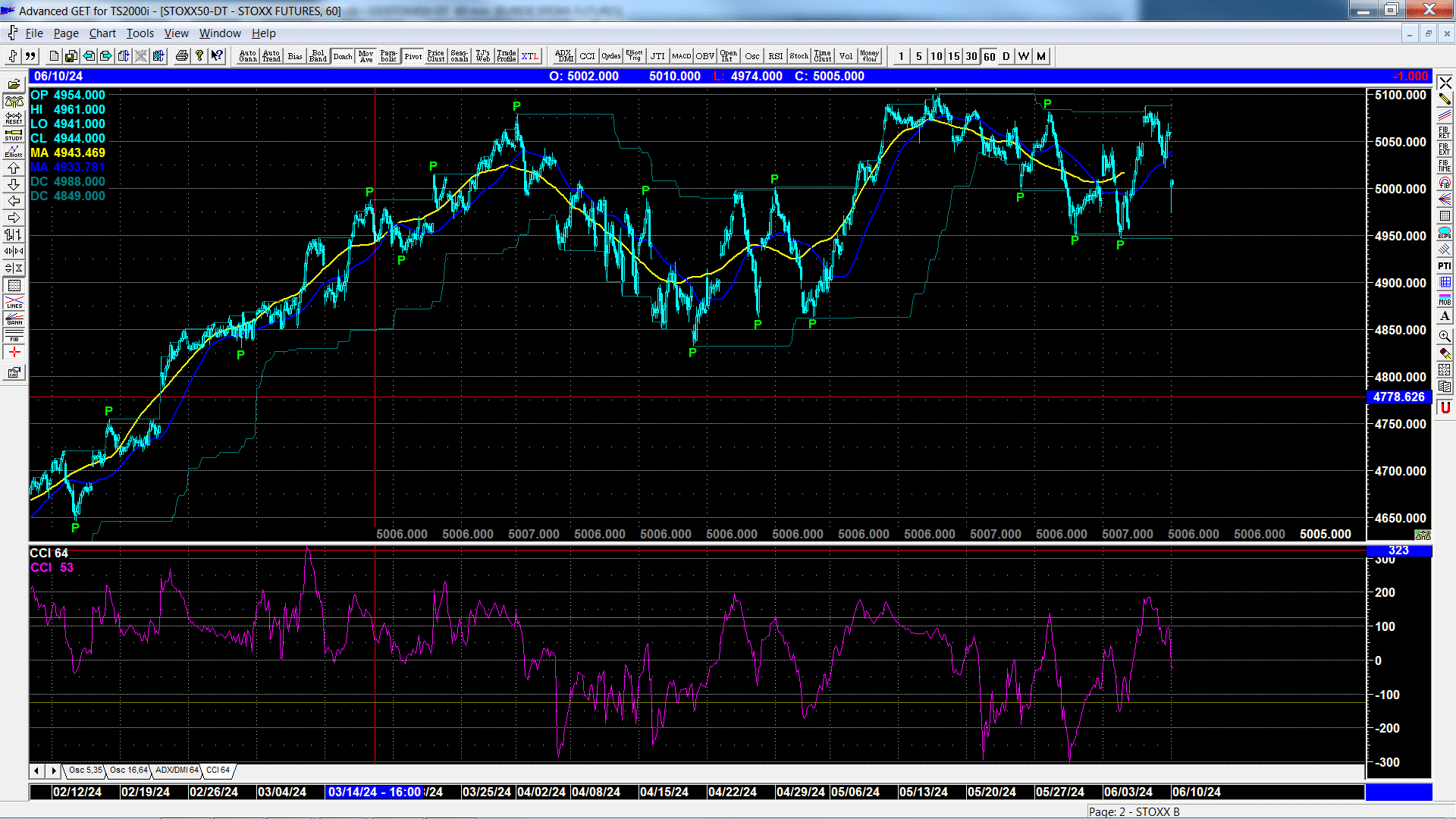The width and height of the screenshot is (1456, 819).
Task: Choose the FIB EXT extension tool
Action: tap(1445, 149)
